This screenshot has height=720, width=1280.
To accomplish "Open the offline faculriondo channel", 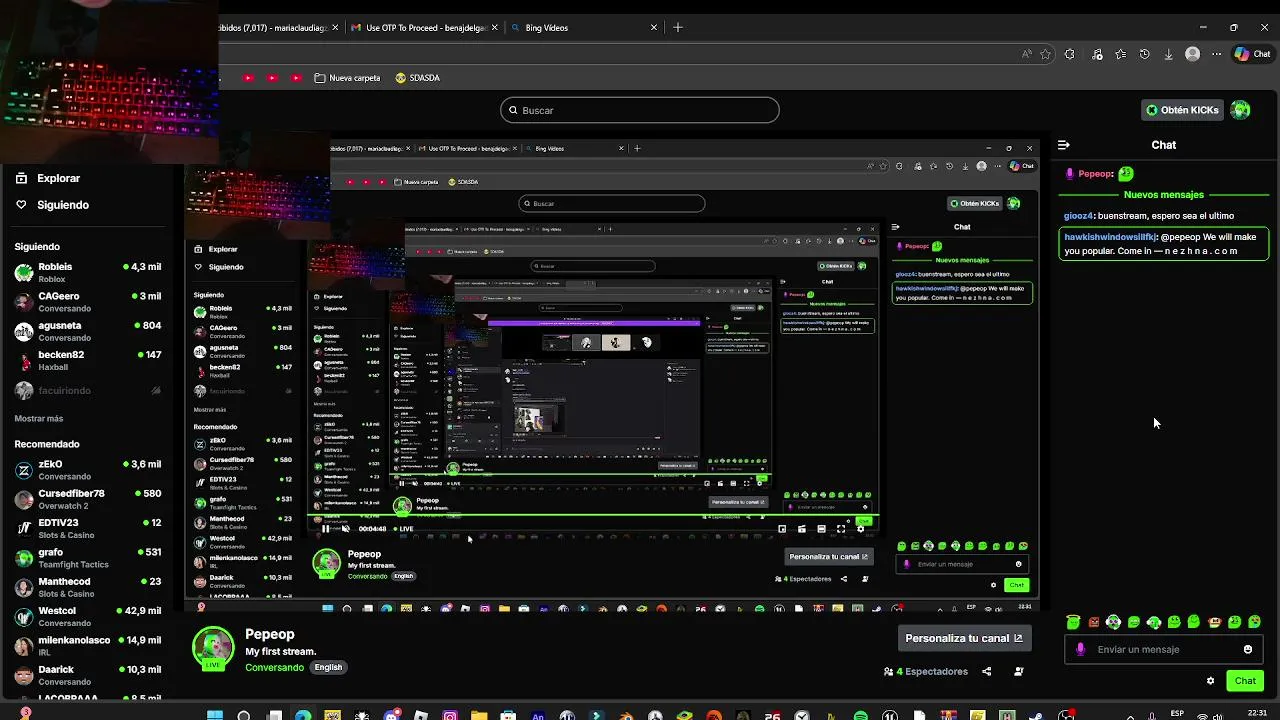I will coord(88,390).
